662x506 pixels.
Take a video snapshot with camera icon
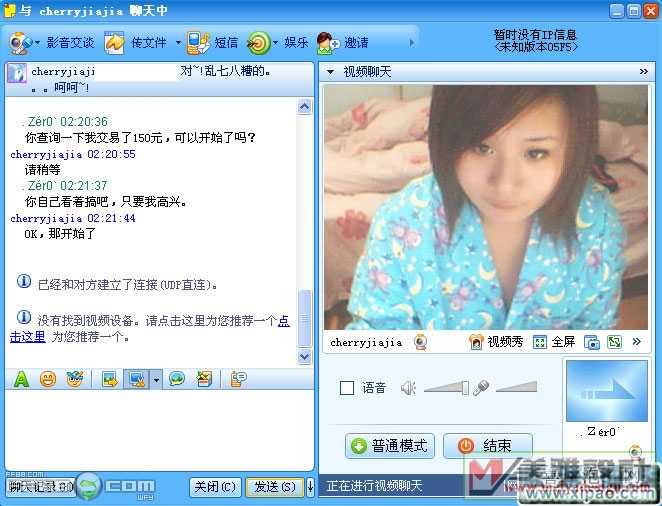tap(591, 342)
